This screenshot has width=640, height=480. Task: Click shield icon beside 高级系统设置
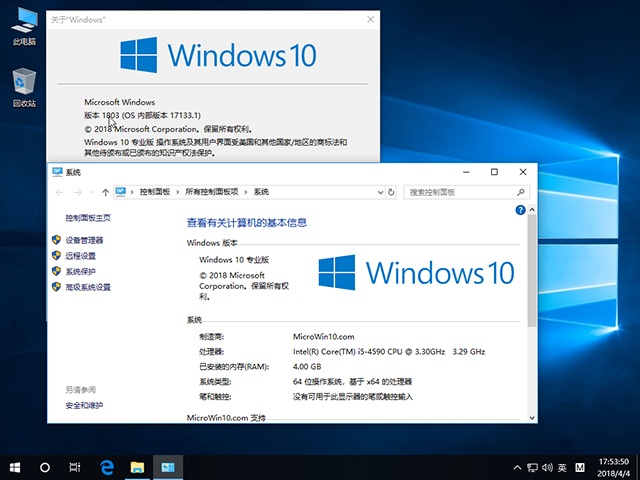[56, 287]
